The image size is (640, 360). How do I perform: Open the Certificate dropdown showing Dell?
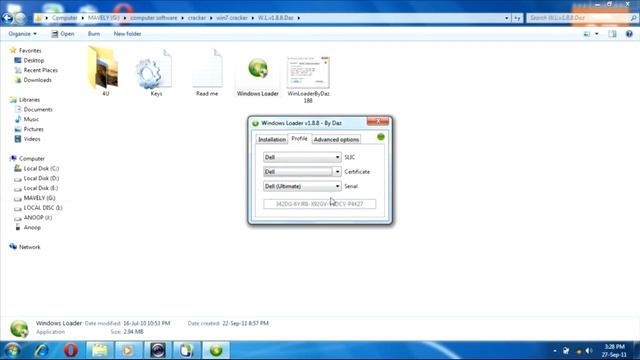pyautogui.click(x=302, y=172)
